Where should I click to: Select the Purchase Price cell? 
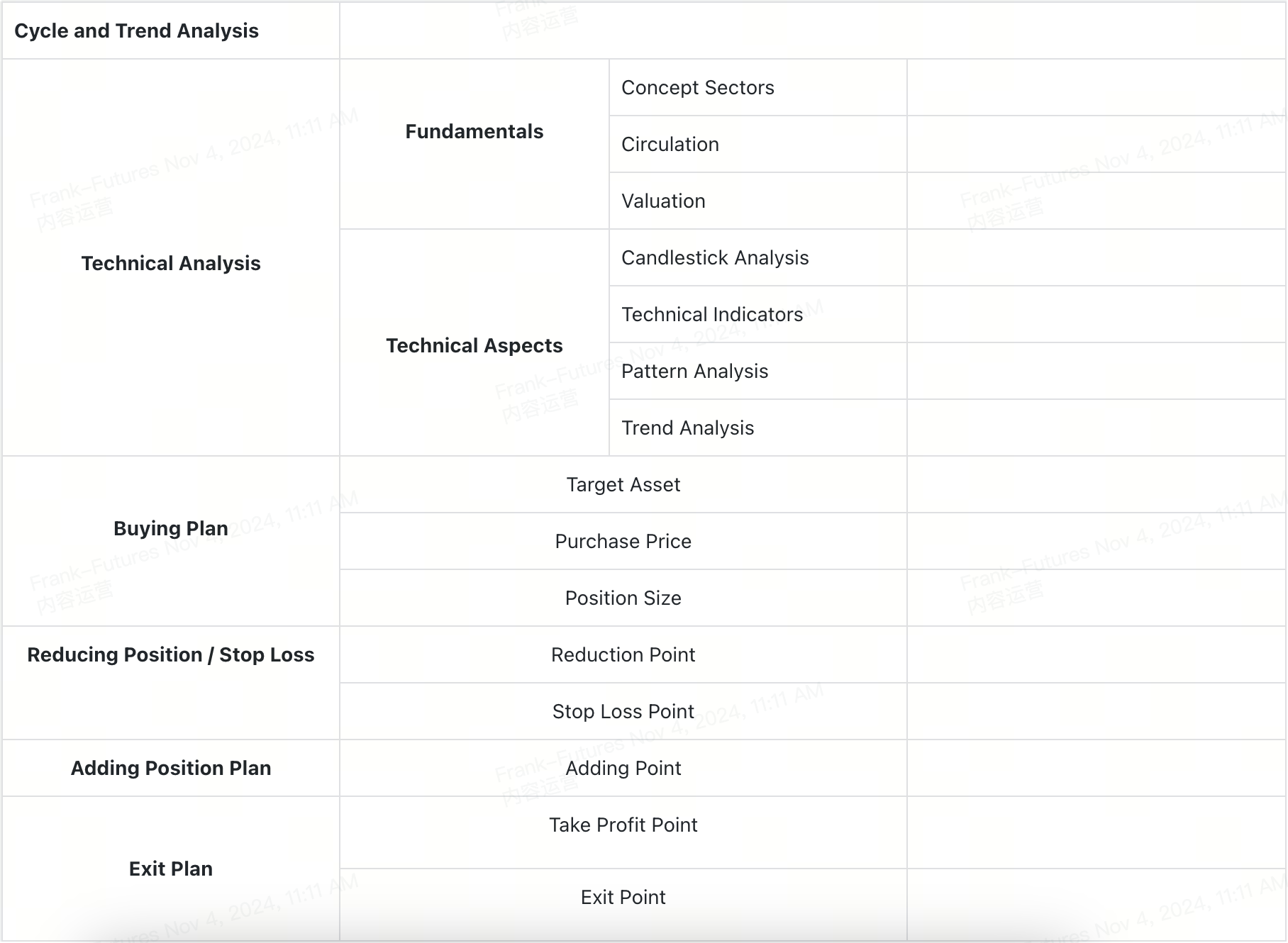coord(623,542)
